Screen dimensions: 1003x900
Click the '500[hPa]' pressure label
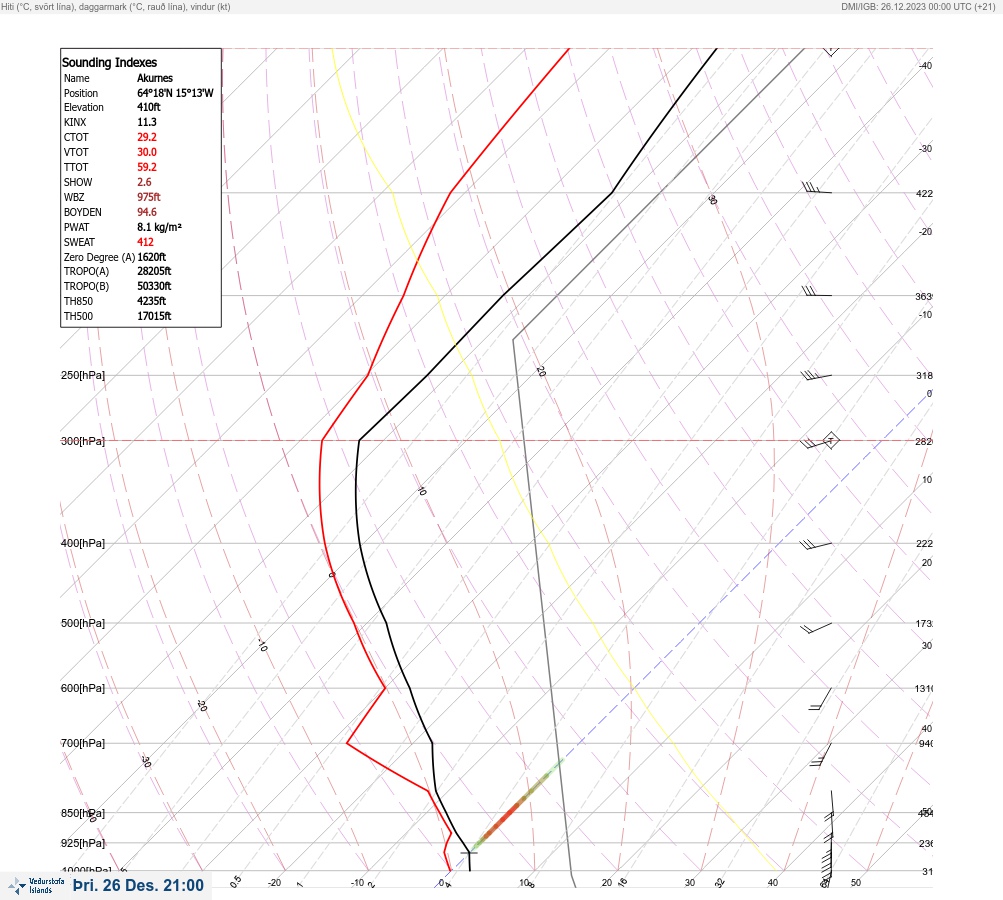[83, 623]
